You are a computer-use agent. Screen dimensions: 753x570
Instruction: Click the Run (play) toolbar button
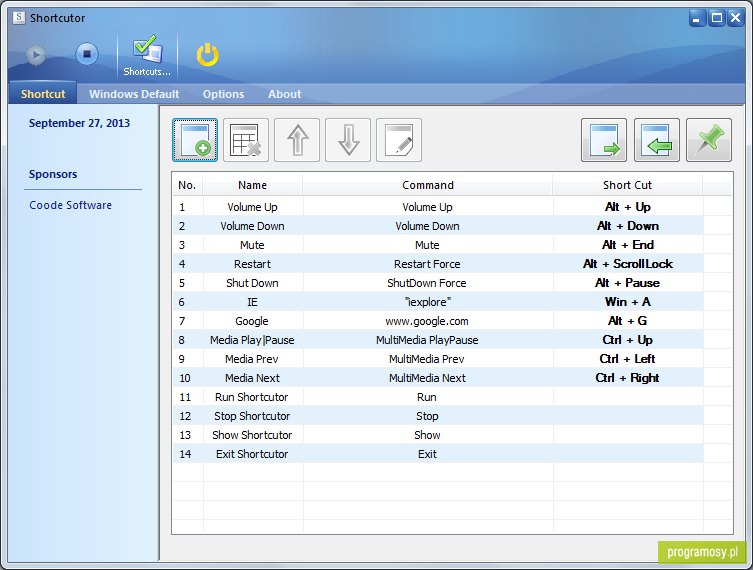36,54
